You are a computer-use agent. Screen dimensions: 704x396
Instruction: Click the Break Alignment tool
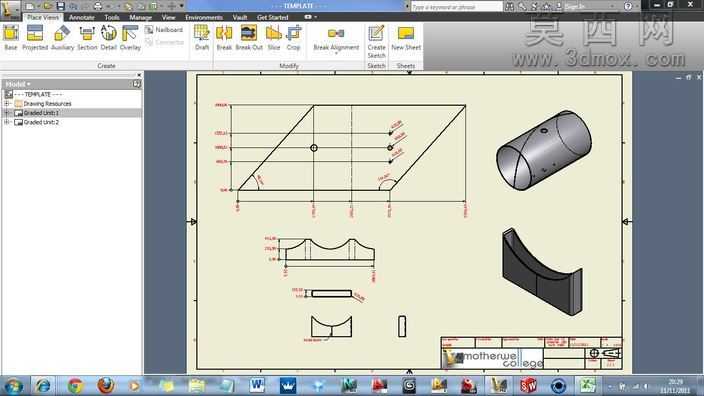click(x=336, y=39)
